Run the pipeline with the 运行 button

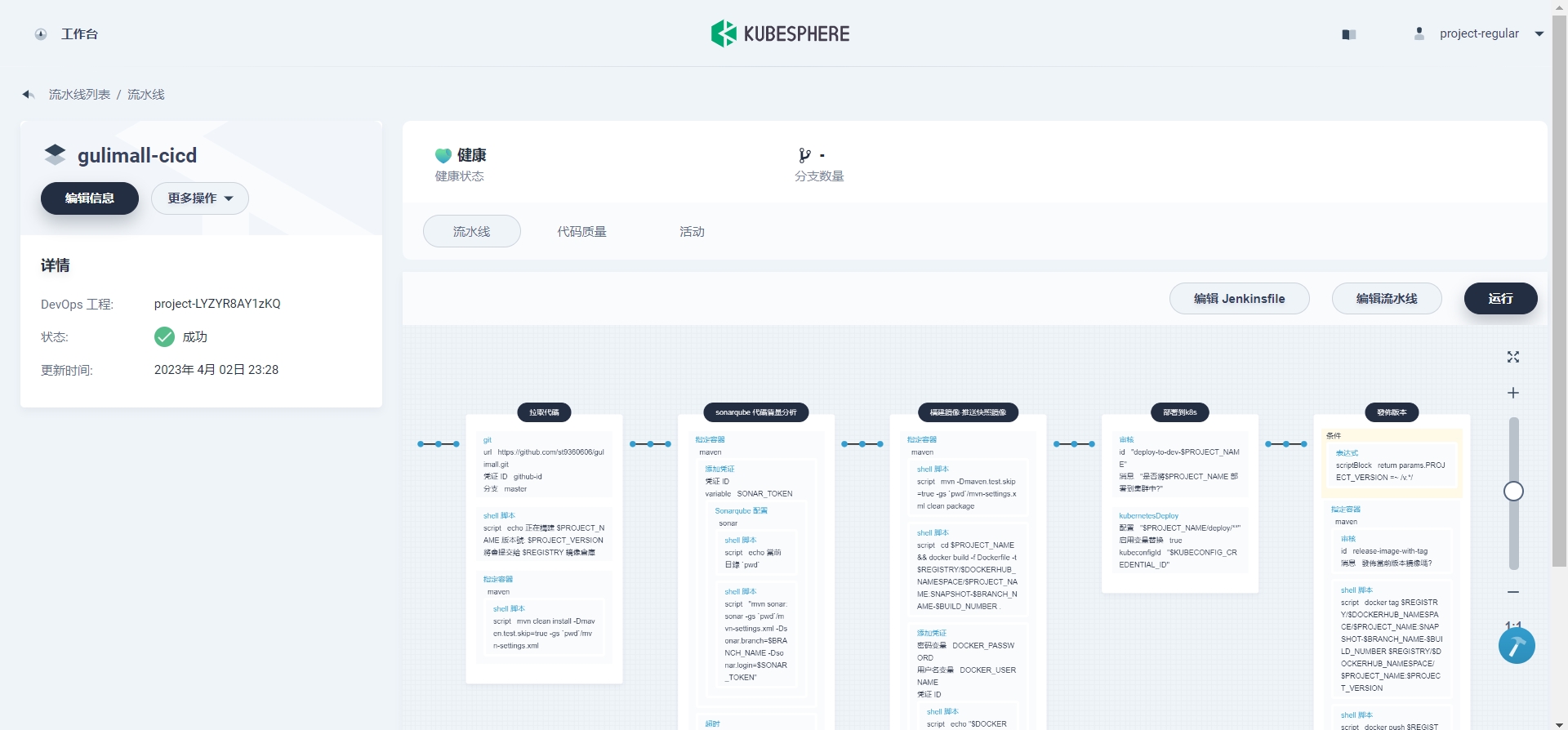coord(1501,299)
